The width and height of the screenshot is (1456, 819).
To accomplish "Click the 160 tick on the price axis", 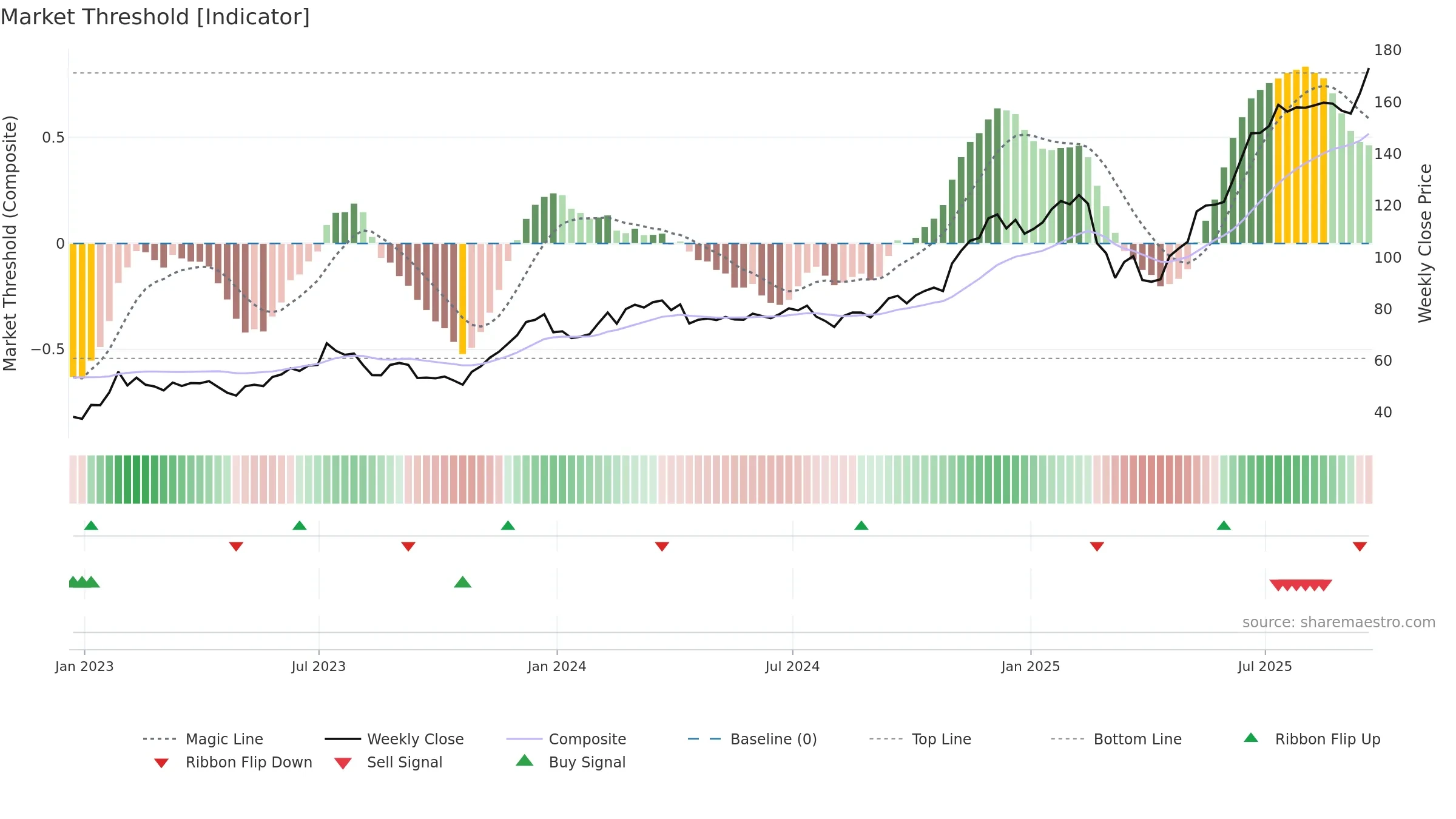I will coord(1388,102).
